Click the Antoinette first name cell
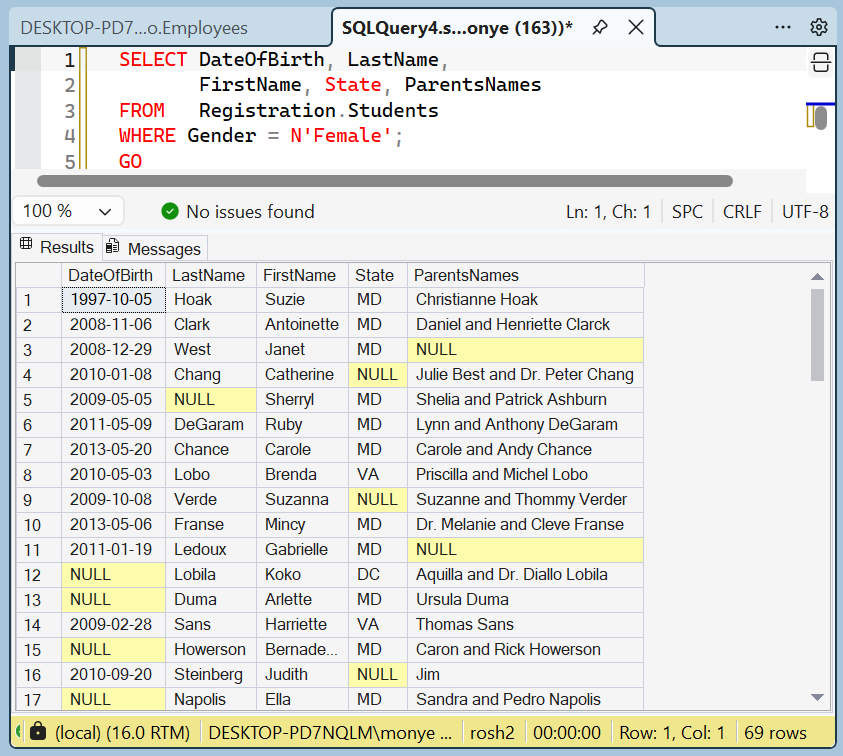Viewport: 843px width, 756px height. coord(302,325)
